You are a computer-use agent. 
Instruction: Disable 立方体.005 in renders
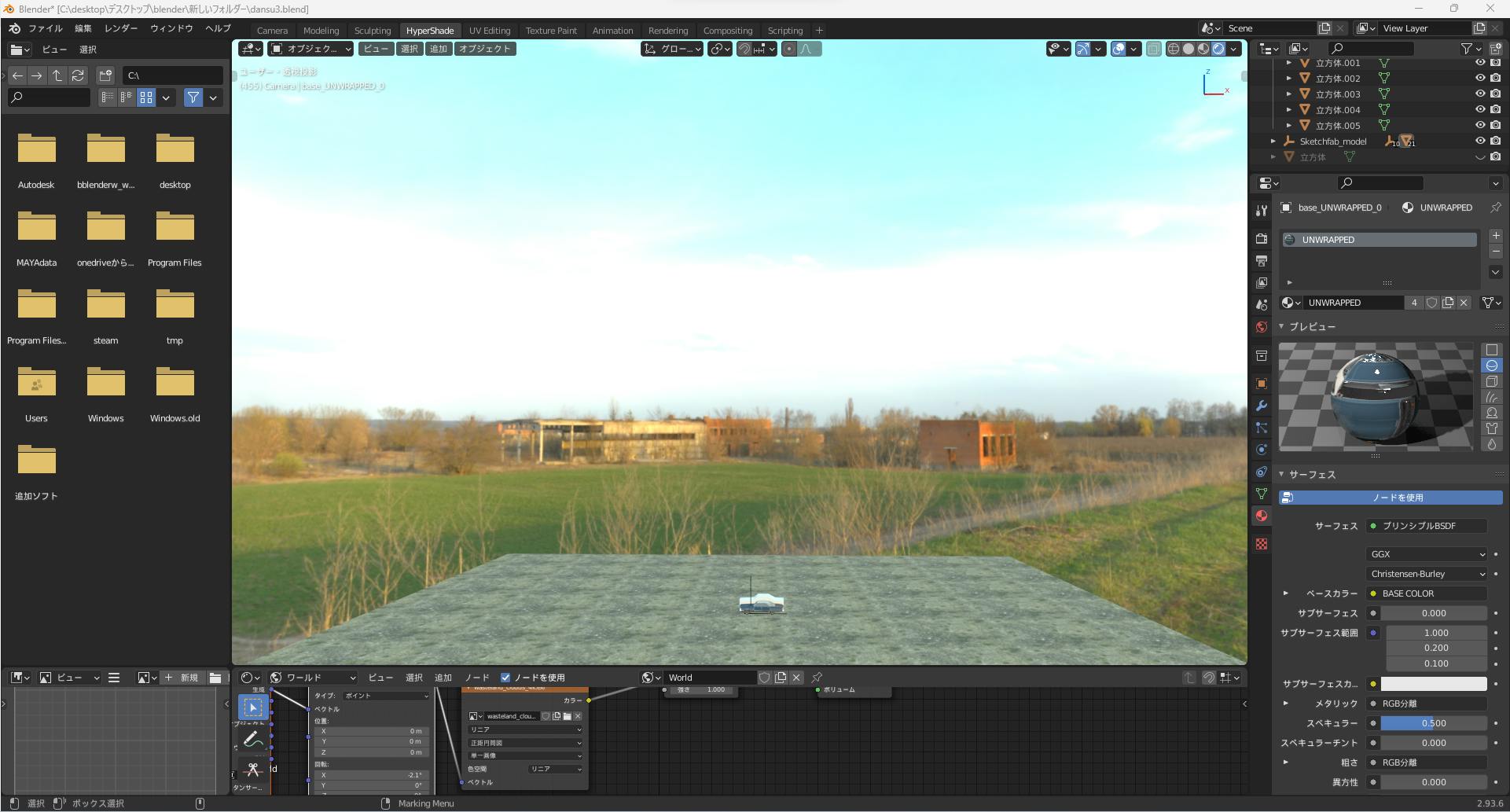[x=1496, y=126]
